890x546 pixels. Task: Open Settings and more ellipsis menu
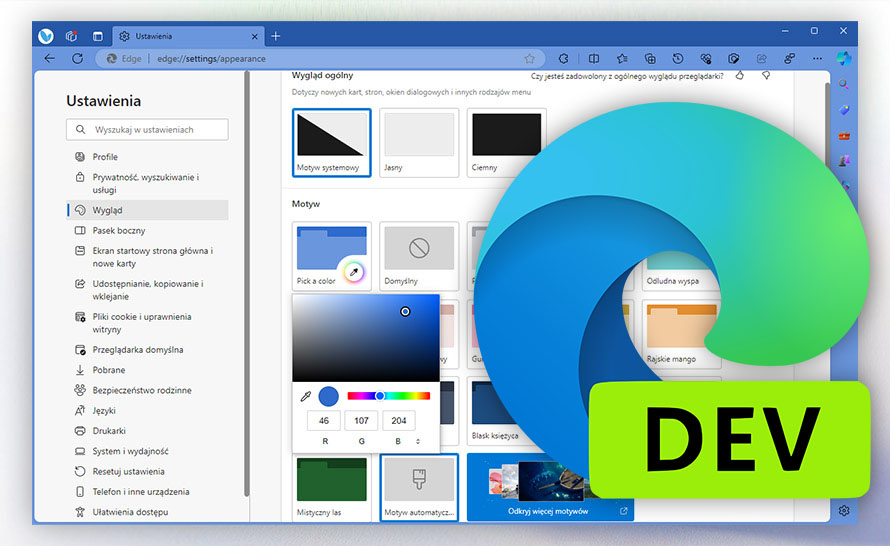[x=817, y=58]
